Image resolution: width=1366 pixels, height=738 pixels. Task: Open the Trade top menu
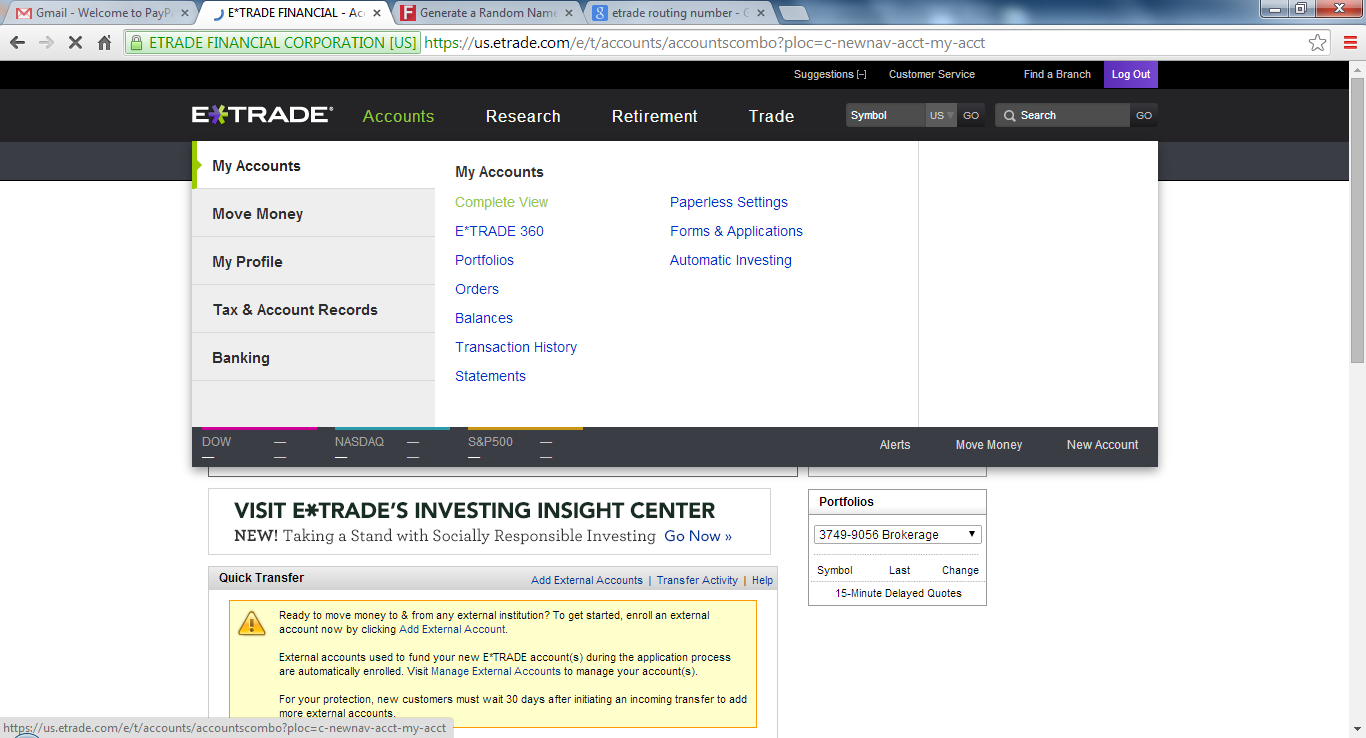771,116
